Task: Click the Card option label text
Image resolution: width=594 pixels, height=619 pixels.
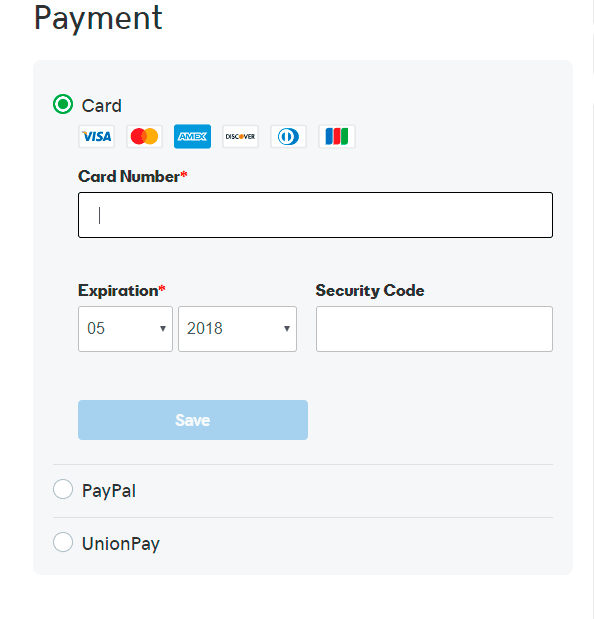Action: (101, 106)
